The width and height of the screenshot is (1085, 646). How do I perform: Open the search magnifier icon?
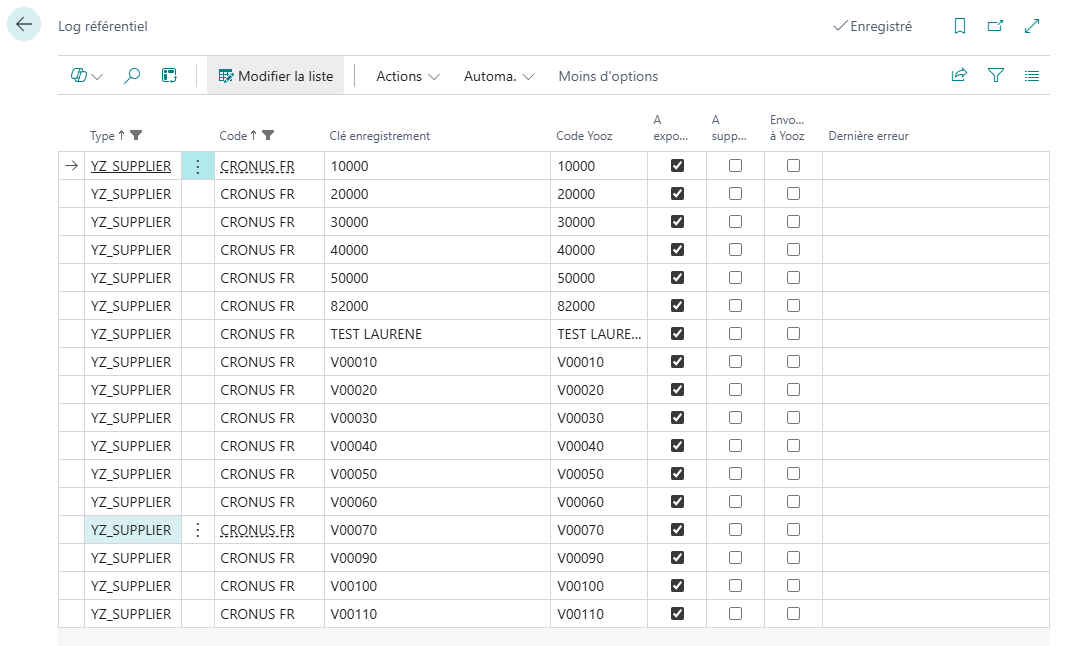132,76
